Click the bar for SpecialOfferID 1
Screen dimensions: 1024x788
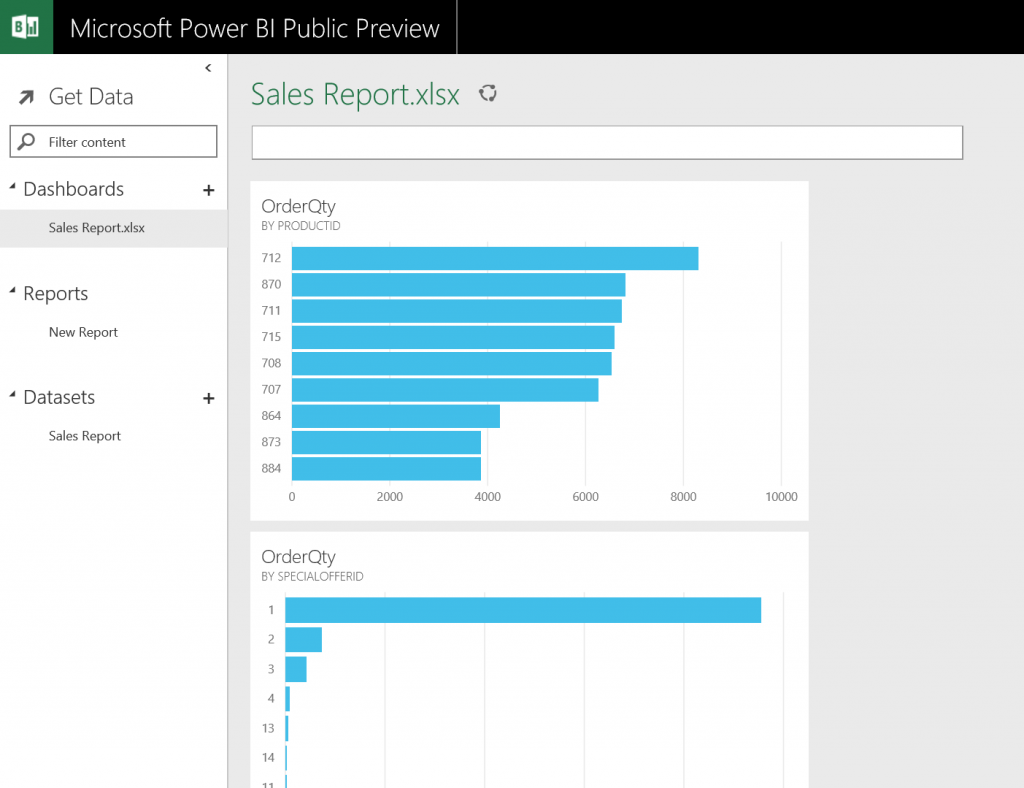(x=522, y=610)
